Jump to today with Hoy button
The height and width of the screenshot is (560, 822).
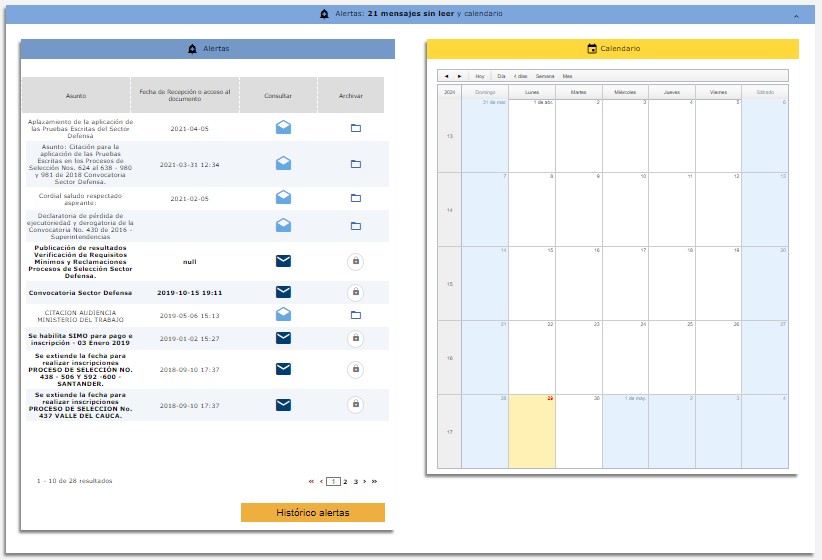[x=480, y=76]
